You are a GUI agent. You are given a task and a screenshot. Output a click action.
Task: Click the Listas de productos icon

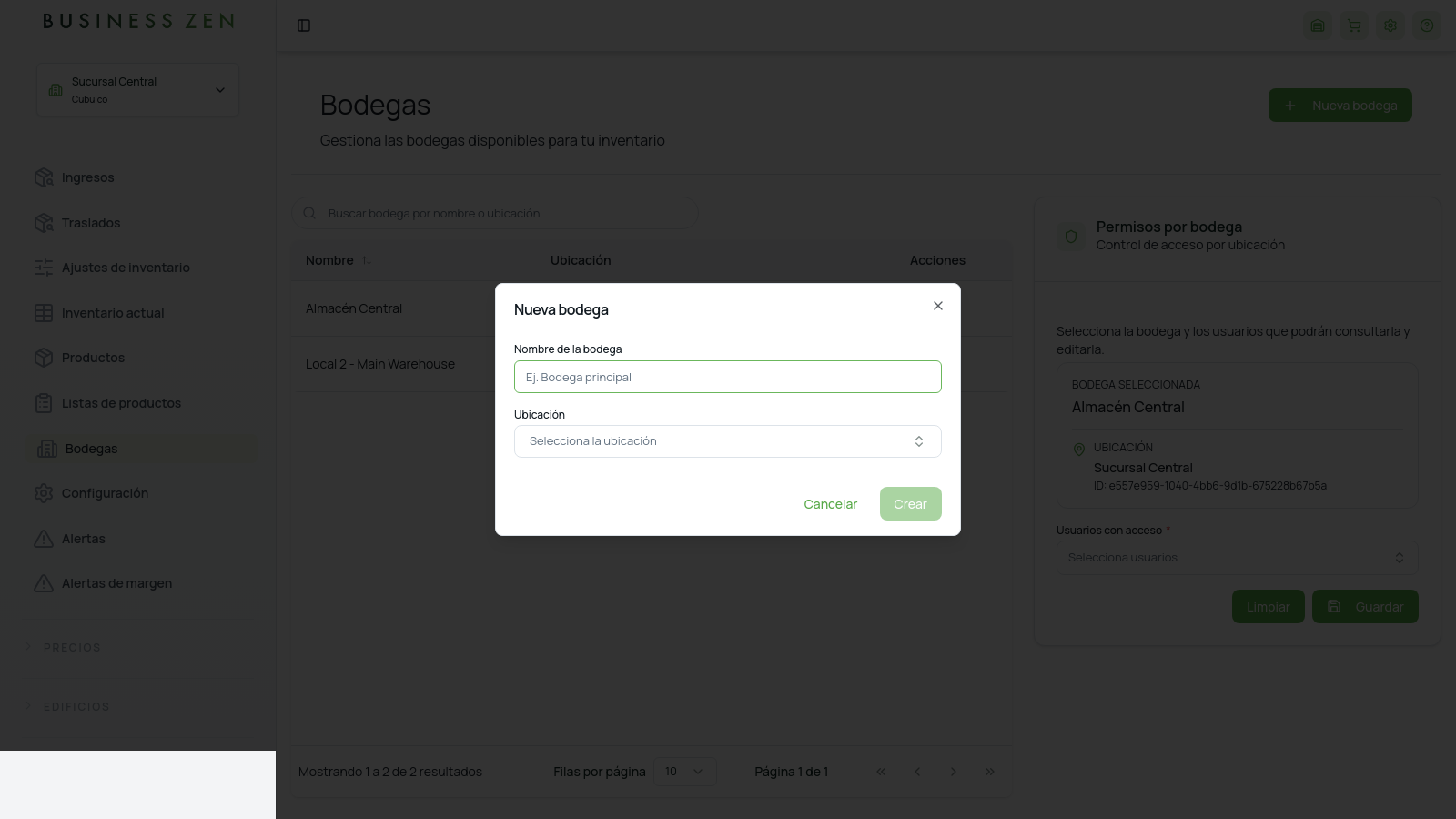point(44,403)
